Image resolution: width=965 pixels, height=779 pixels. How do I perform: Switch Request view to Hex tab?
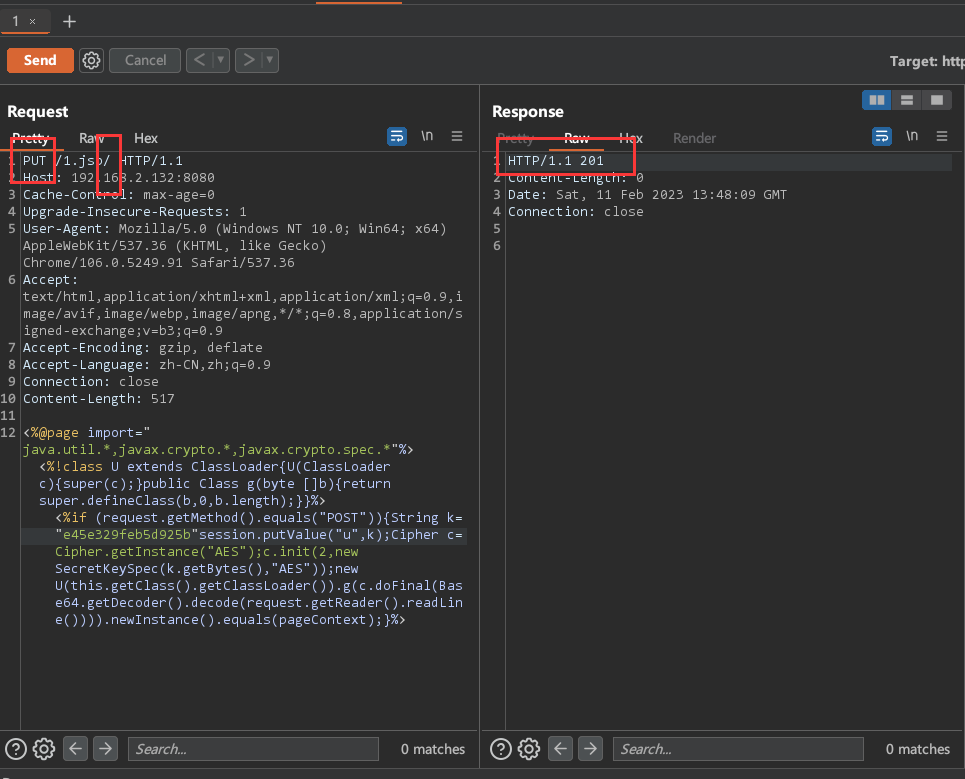click(x=146, y=138)
